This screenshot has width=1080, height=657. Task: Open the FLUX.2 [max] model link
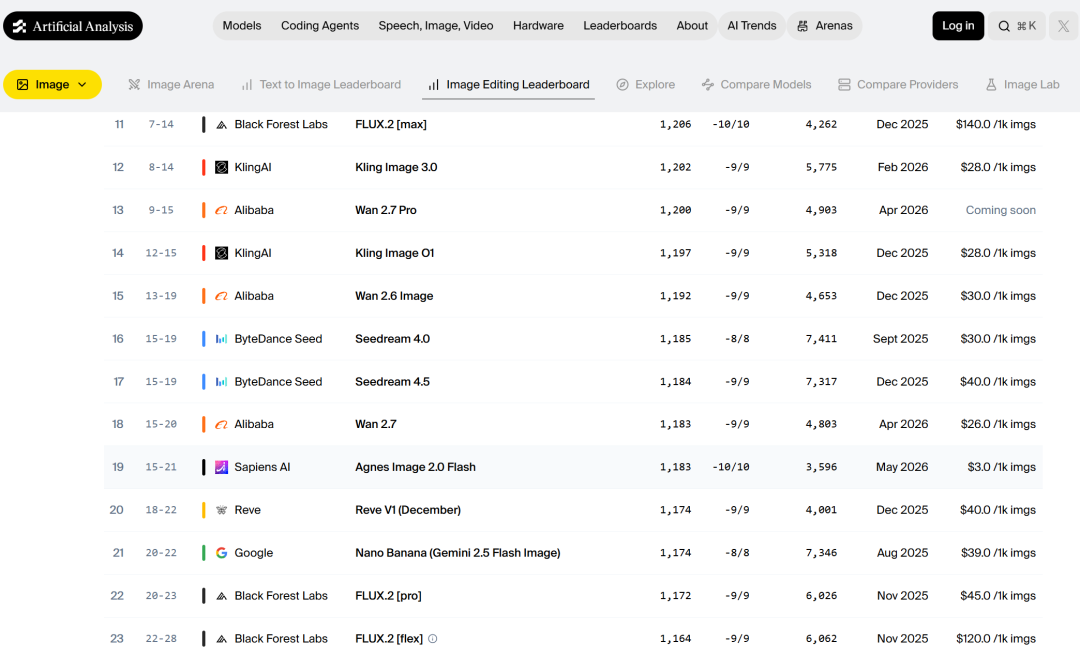(x=391, y=125)
